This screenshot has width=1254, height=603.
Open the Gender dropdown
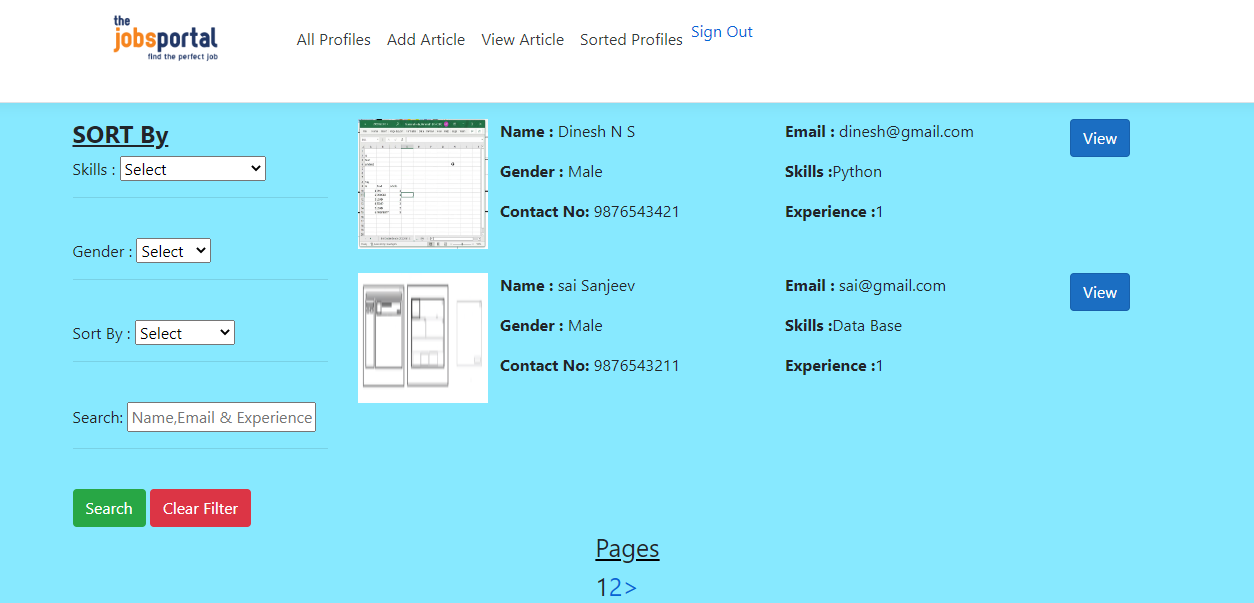[172, 250]
